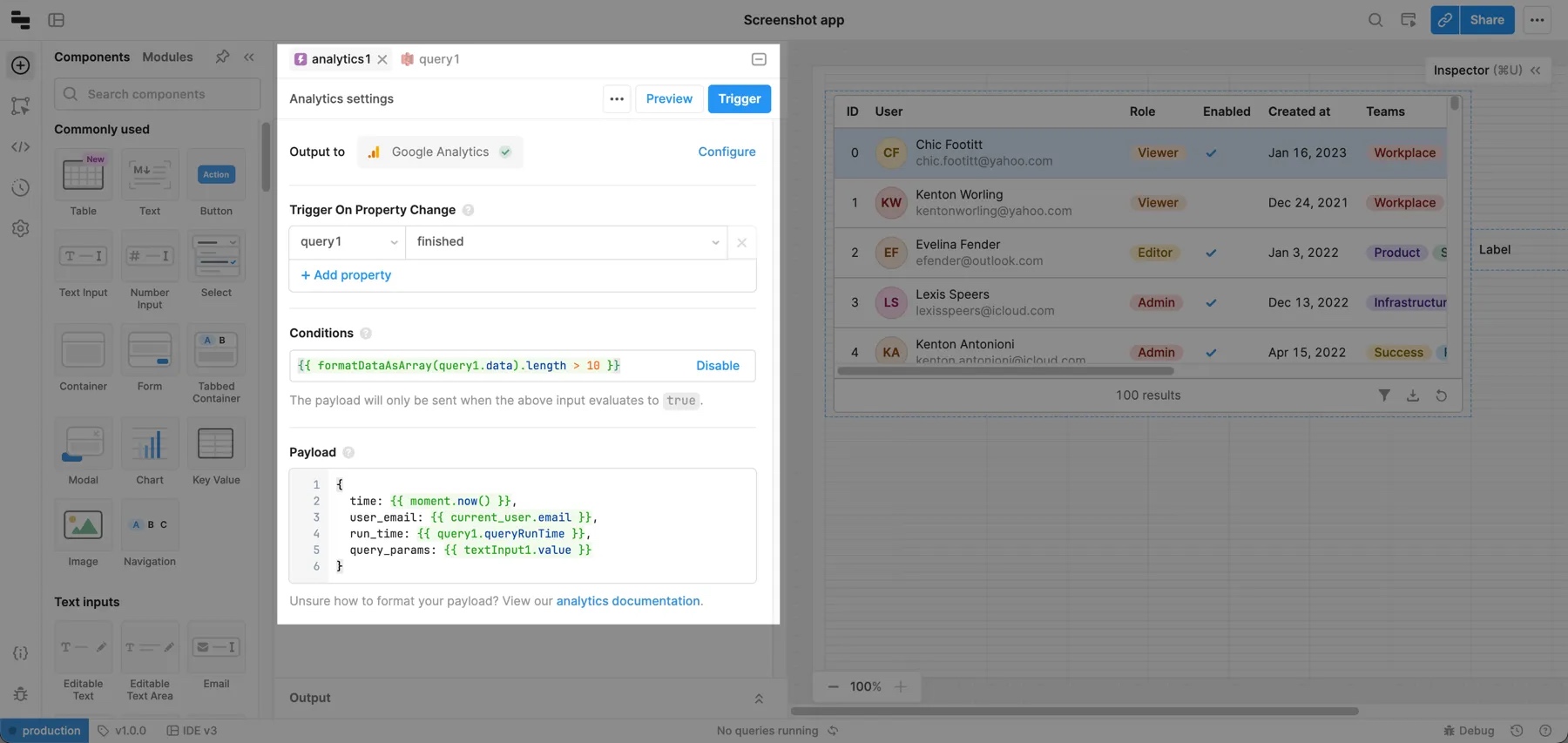The image size is (1568, 743).
Task: Minimize the query editor panel
Action: 759,59
